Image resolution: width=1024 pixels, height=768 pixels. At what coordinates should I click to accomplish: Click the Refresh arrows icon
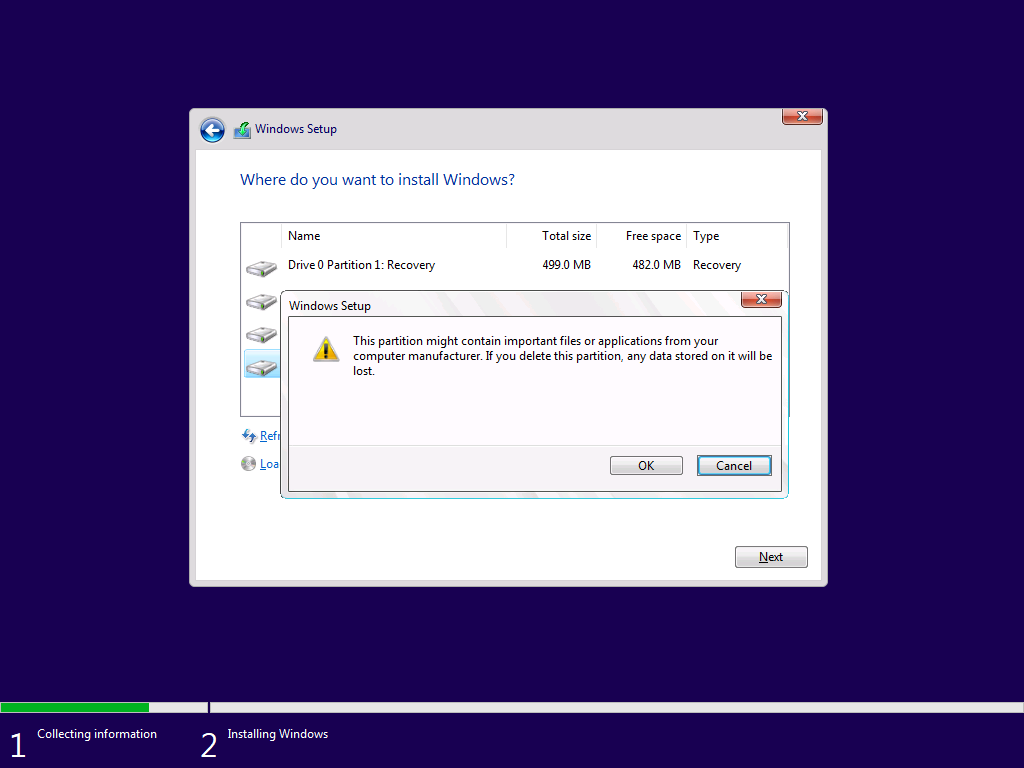(x=249, y=436)
